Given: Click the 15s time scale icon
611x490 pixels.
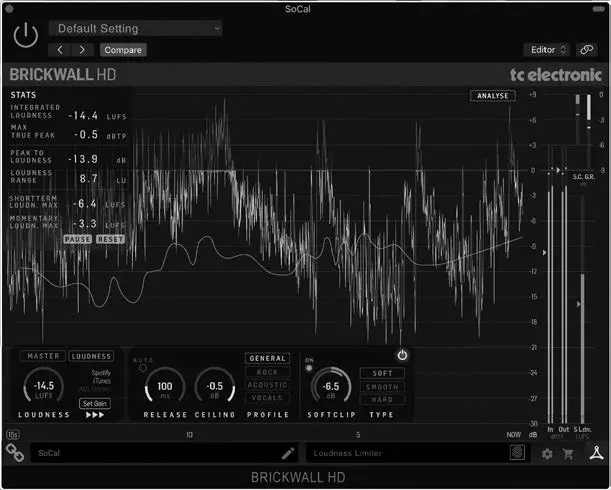Looking at the screenshot, I should point(12,434).
